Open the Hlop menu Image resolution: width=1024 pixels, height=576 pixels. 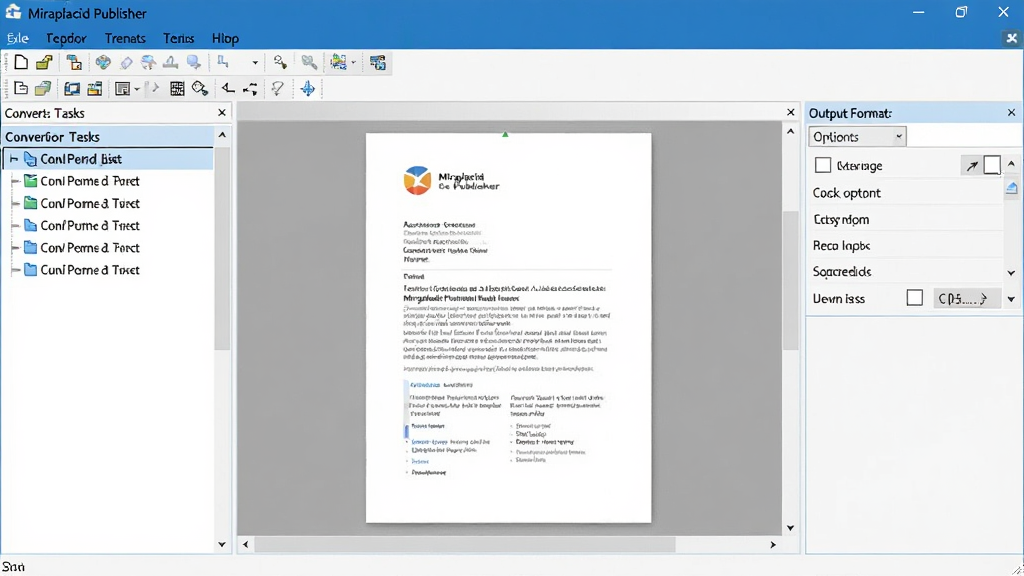click(225, 39)
